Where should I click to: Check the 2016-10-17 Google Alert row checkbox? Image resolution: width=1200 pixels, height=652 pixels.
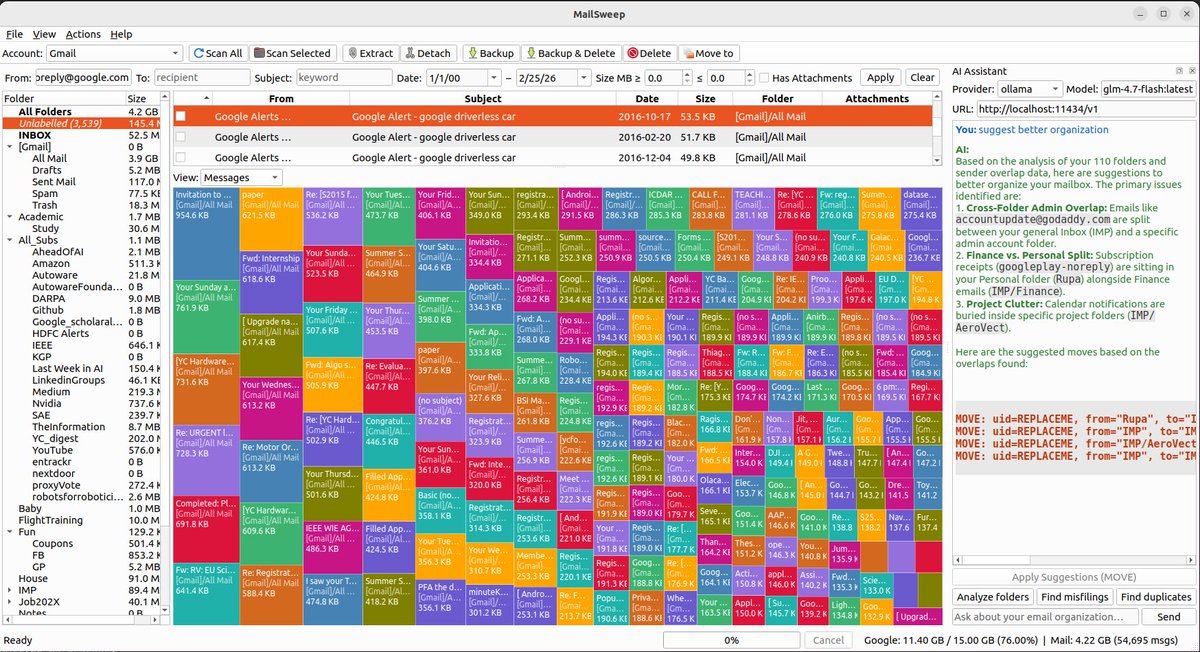(181, 116)
